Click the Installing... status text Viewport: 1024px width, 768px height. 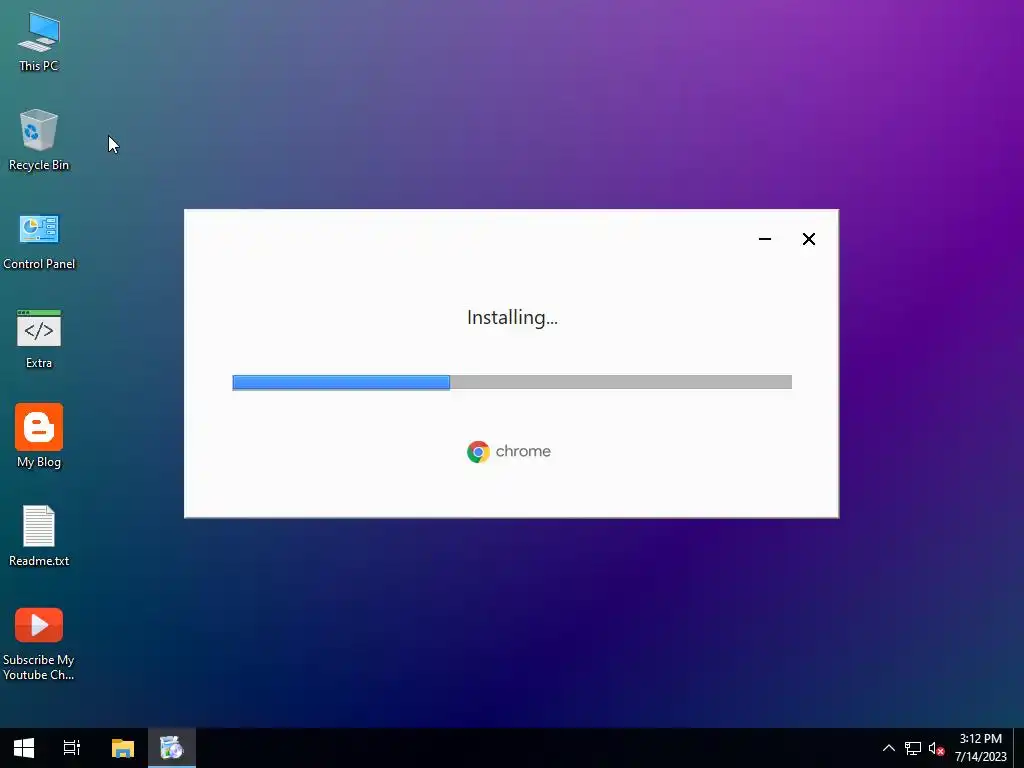point(513,318)
